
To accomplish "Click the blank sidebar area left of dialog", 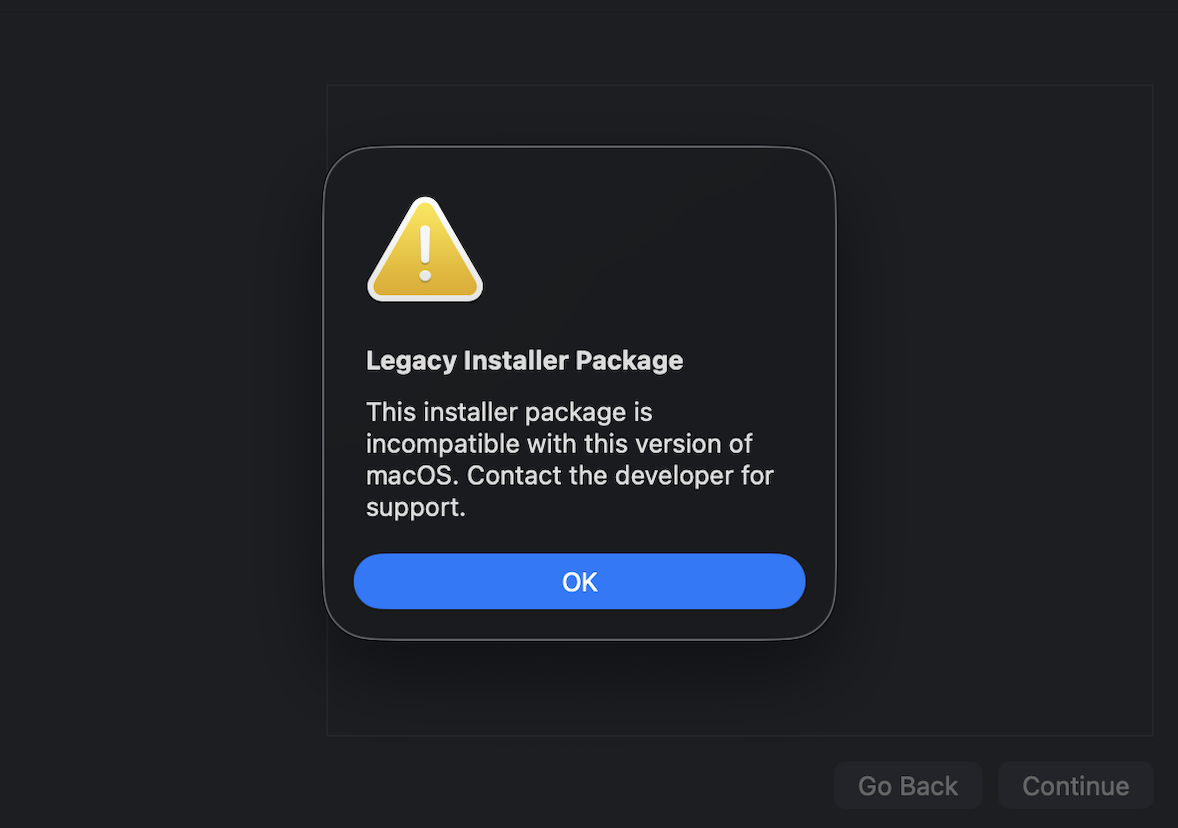I will pyautogui.click(x=160, y=400).
